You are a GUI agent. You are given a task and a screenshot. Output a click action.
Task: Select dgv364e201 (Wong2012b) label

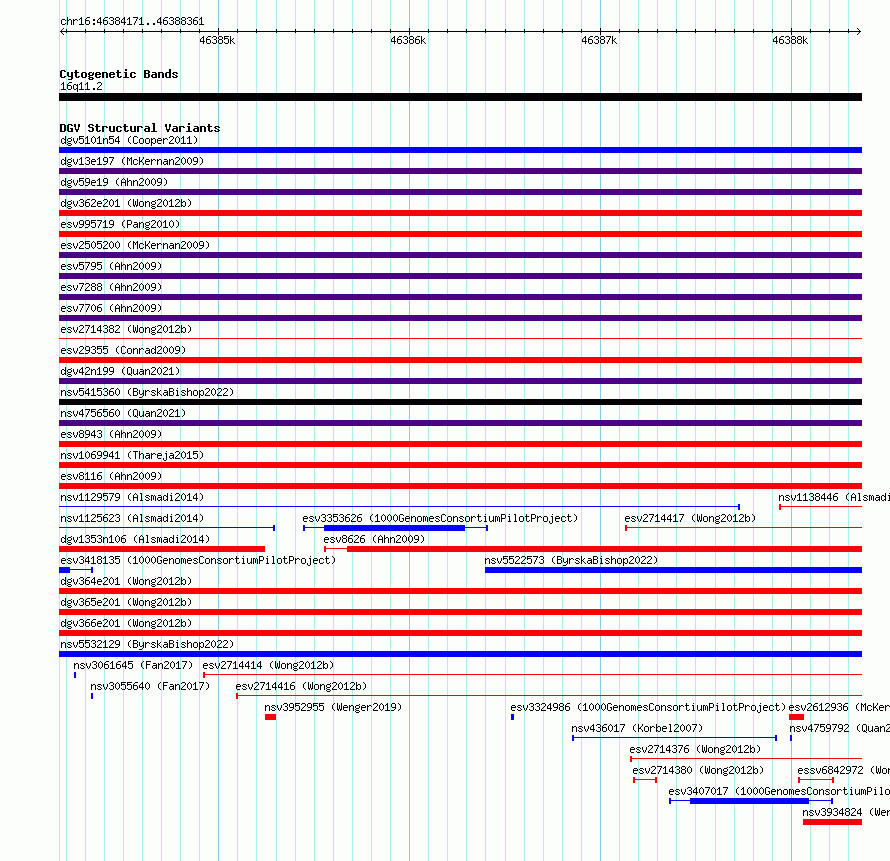tap(126, 581)
